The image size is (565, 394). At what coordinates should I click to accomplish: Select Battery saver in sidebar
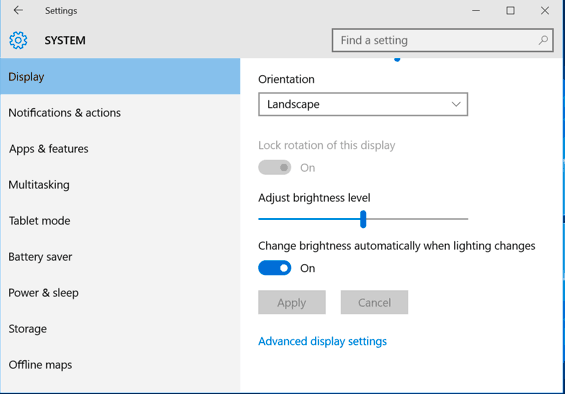[x=120, y=257]
